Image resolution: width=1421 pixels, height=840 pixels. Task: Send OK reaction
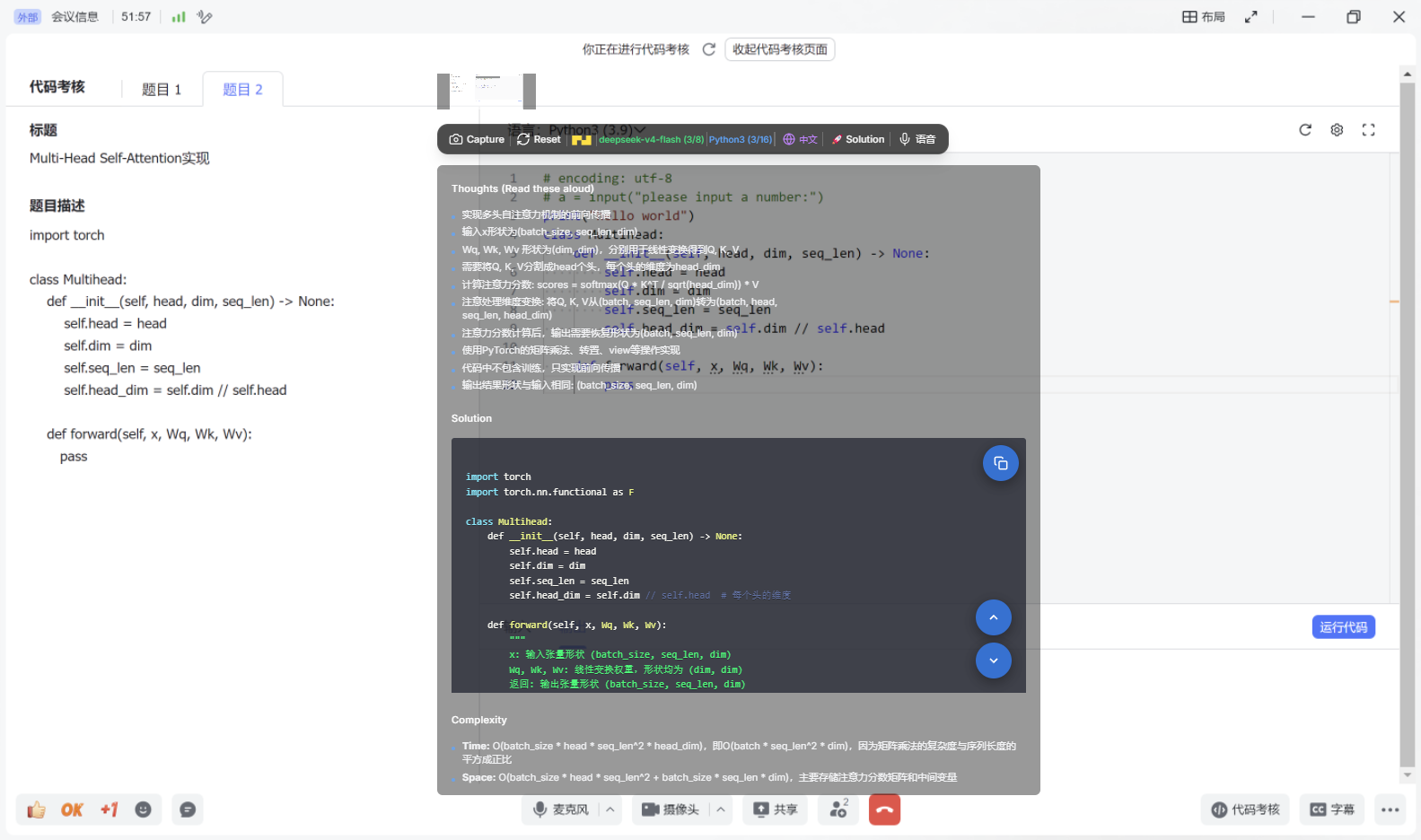tap(72, 809)
